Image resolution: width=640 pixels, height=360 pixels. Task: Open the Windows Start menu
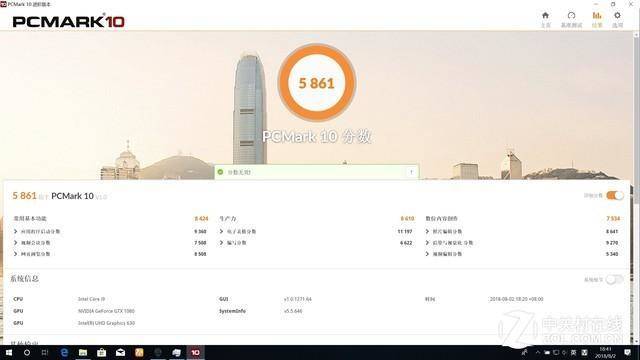[x=8, y=352]
